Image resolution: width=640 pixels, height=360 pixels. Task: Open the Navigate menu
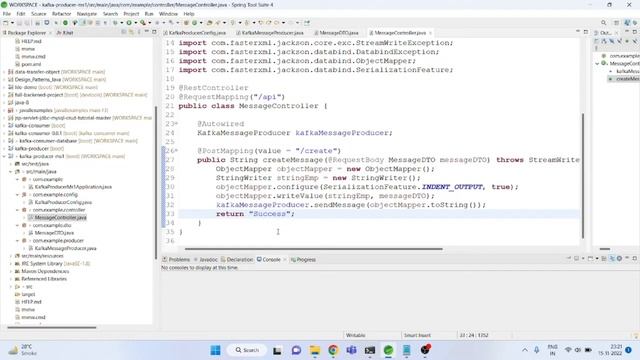87,14
